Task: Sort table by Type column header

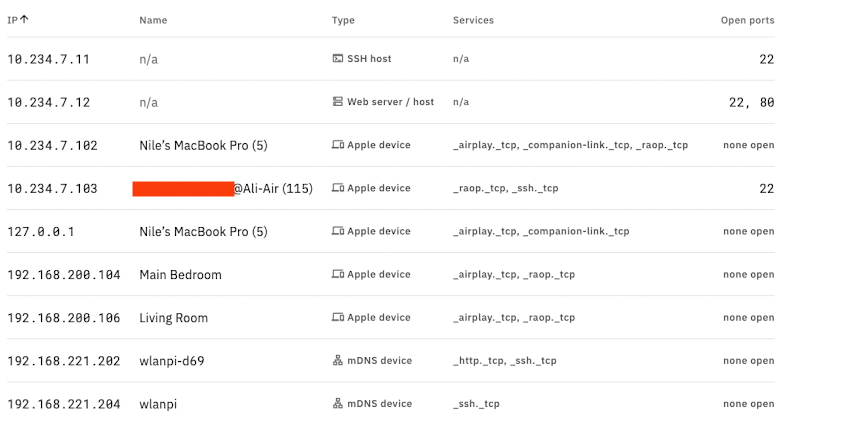Action: (x=343, y=20)
